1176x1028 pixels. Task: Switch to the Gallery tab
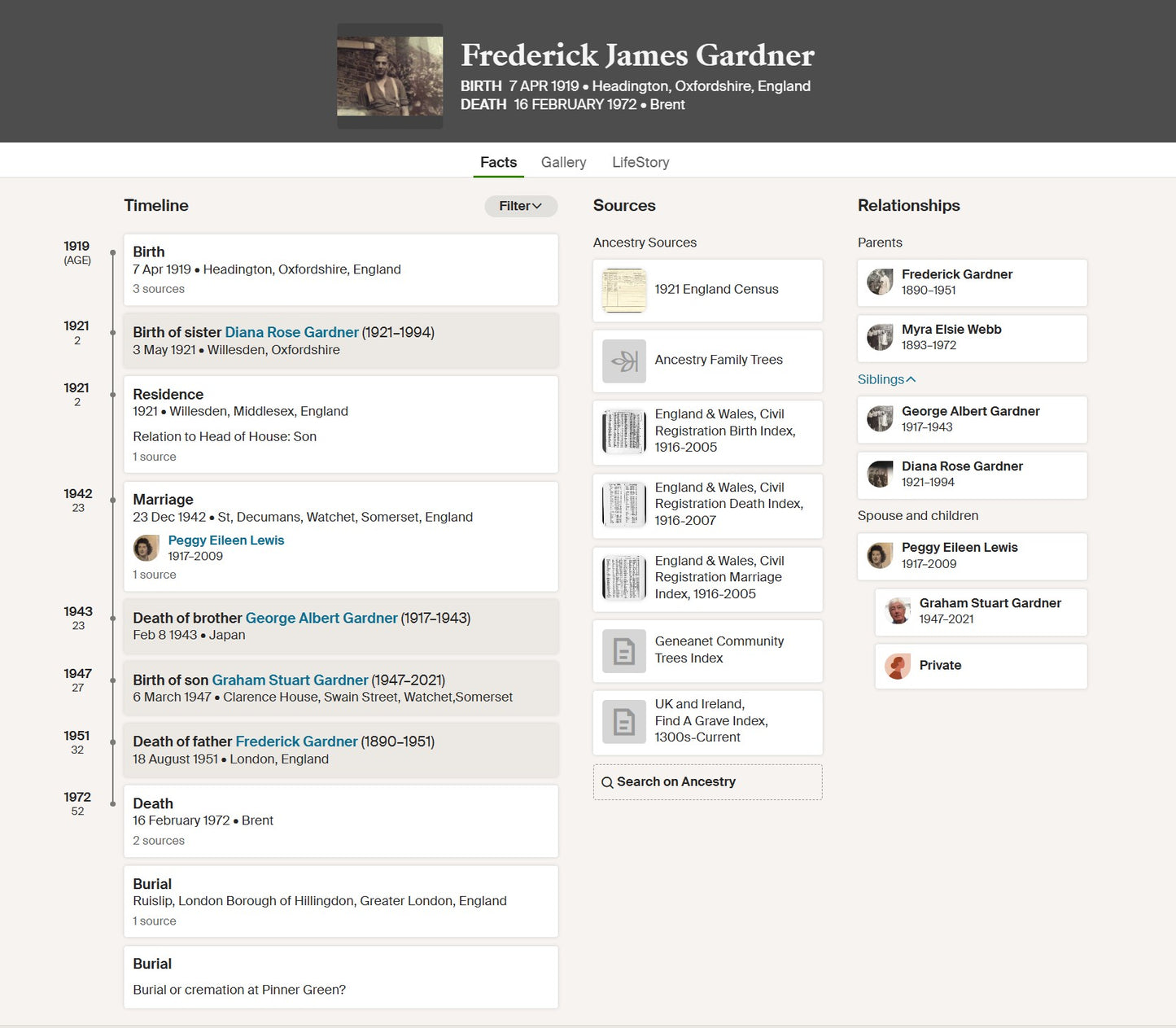pyautogui.click(x=563, y=162)
